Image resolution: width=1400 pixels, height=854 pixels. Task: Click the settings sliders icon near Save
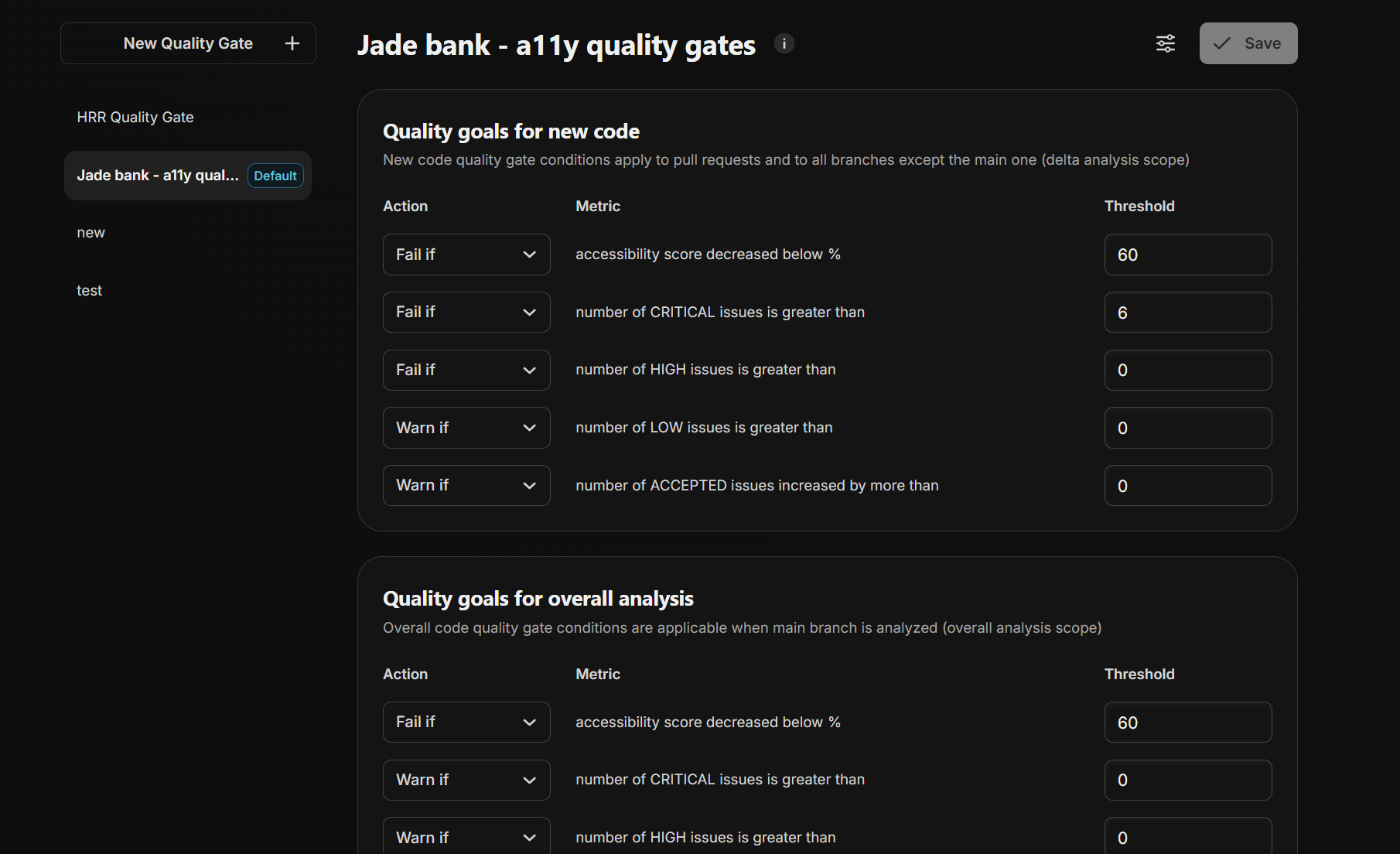[1165, 44]
